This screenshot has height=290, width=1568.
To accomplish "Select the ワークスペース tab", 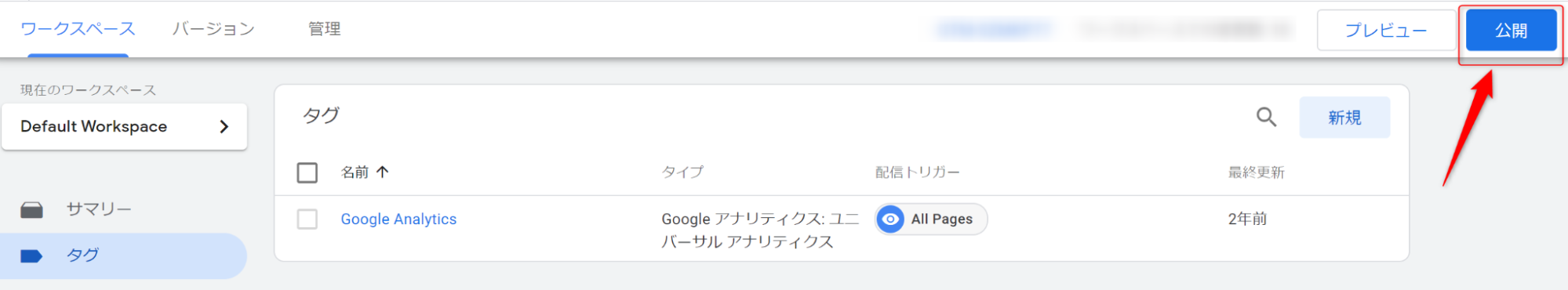I will point(78,29).
